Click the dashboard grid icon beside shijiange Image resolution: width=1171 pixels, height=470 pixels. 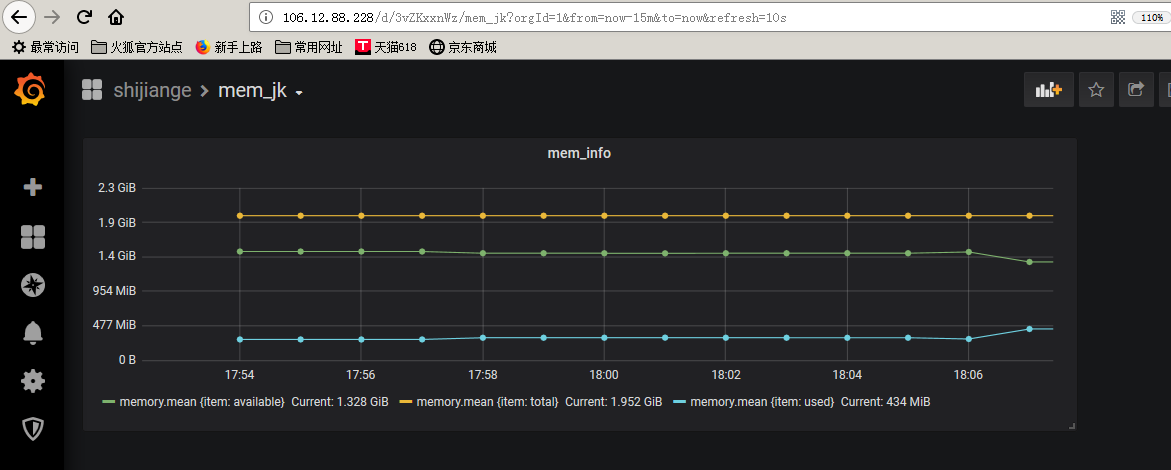pyautogui.click(x=92, y=90)
